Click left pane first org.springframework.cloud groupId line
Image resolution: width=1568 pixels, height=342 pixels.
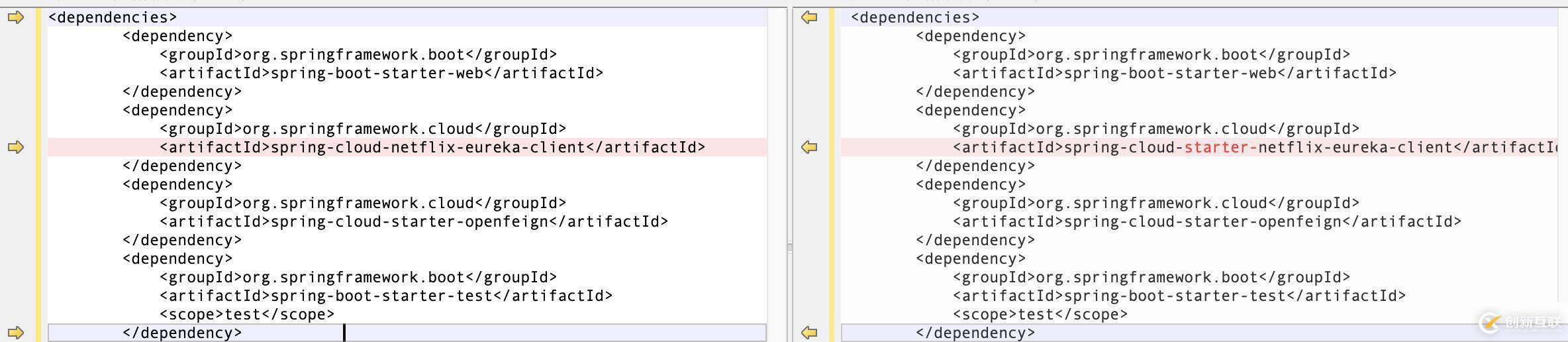362,129
